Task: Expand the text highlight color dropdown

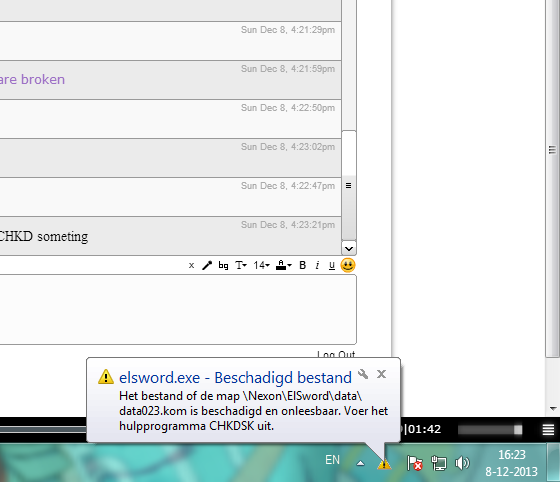Action: pyautogui.click(x=284, y=265)
